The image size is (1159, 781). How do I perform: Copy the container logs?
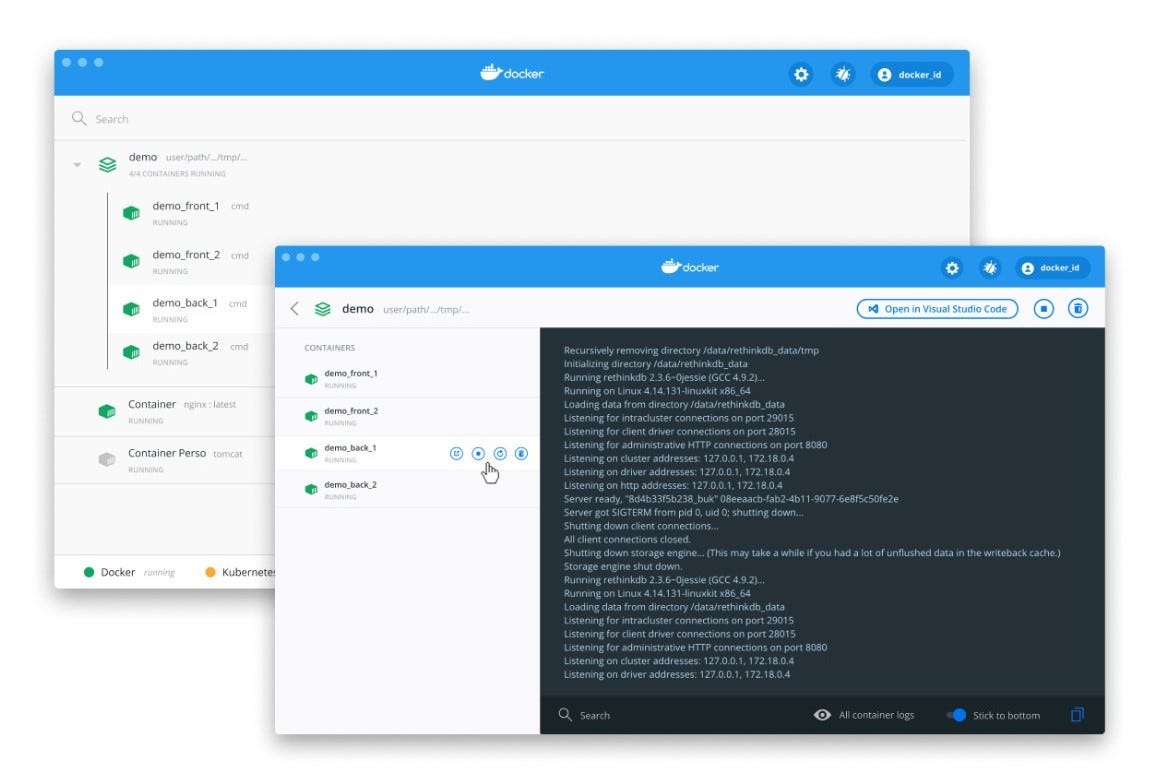point(1076,715)
